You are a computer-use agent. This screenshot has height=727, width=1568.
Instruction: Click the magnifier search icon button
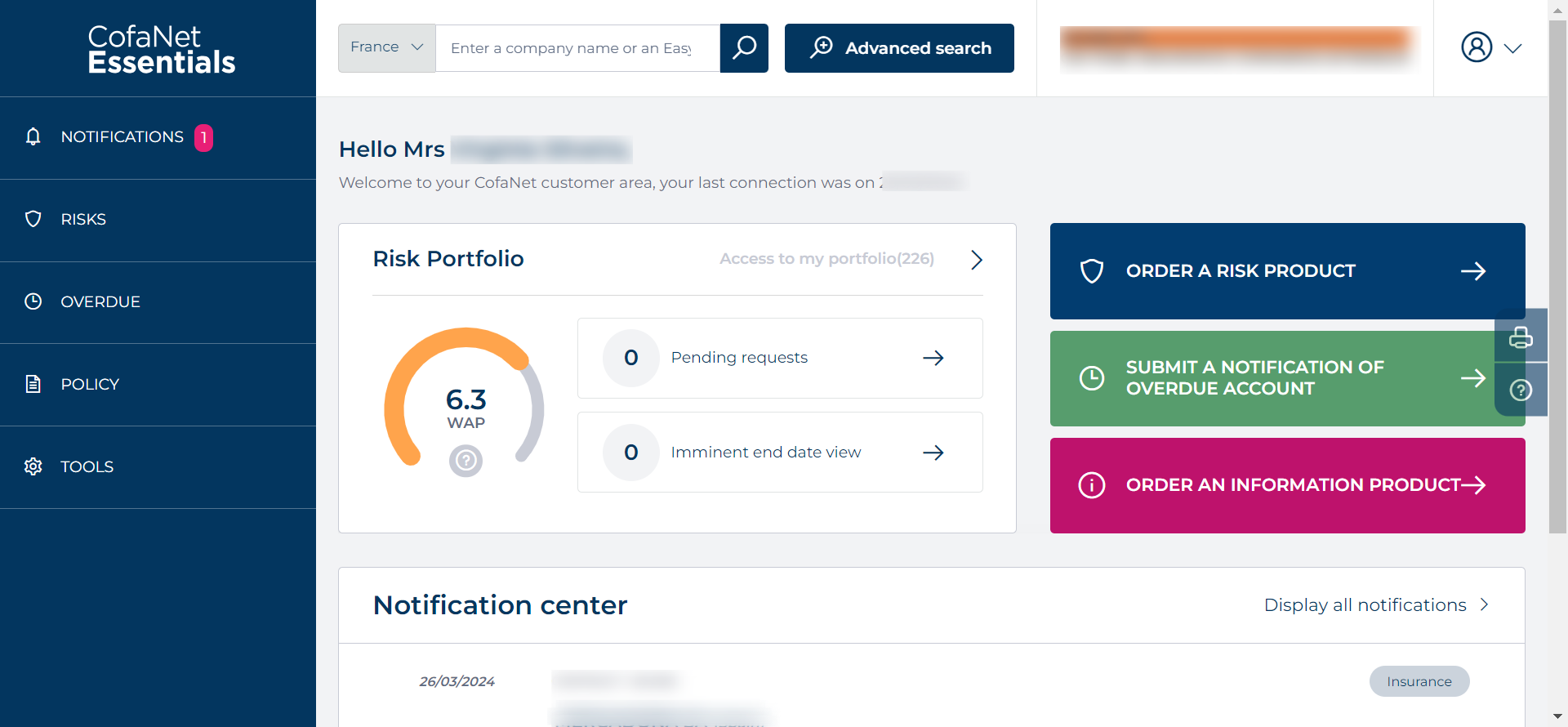[x=744, y=48]
